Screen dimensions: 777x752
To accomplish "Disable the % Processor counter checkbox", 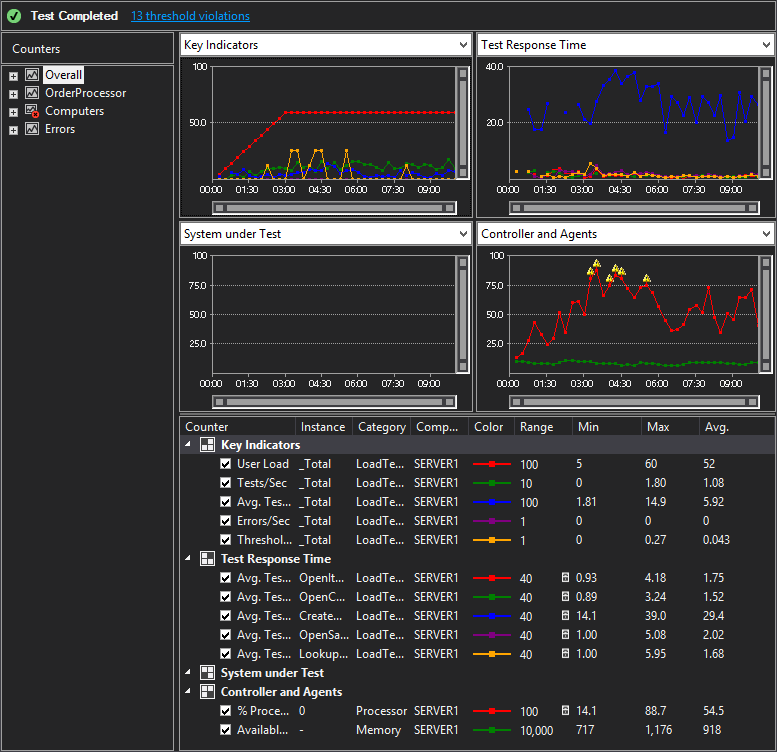I will pos(226,711).
